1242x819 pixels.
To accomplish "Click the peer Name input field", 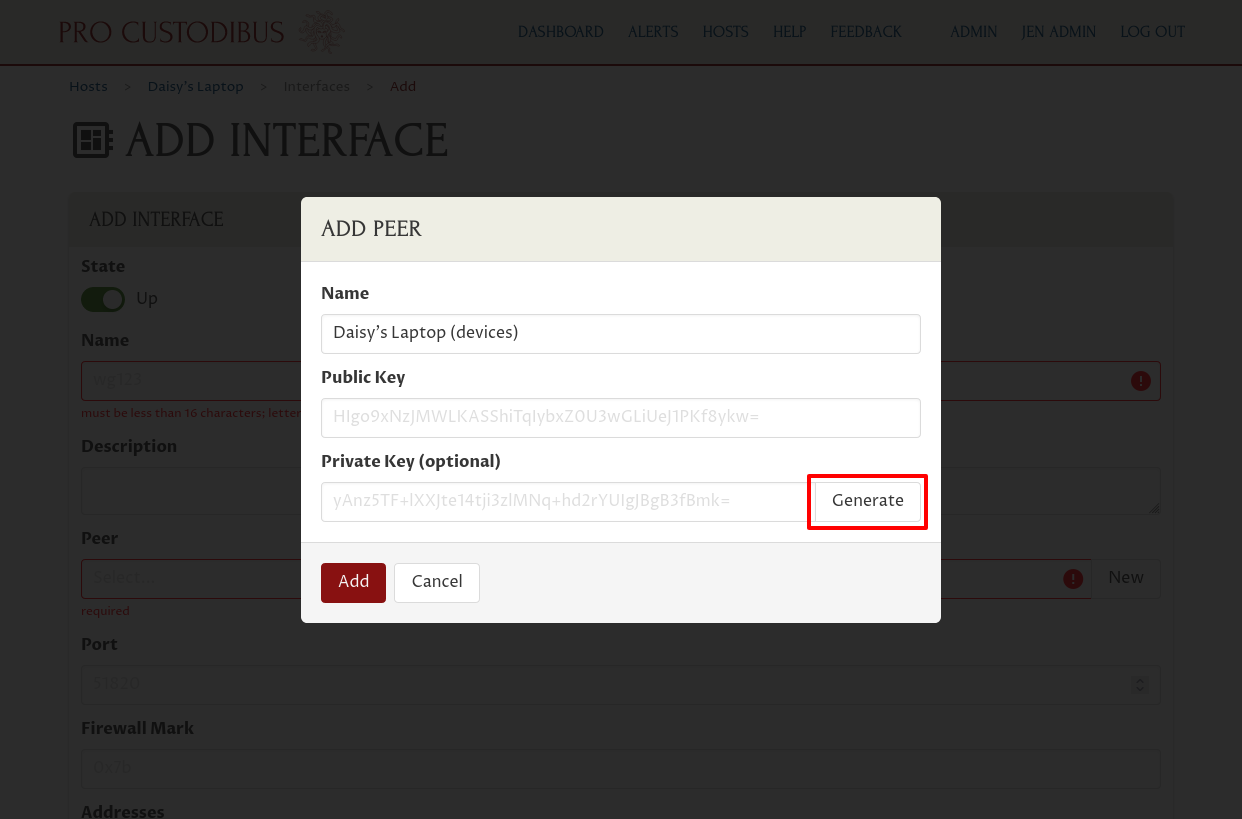I will coord(620,333).
